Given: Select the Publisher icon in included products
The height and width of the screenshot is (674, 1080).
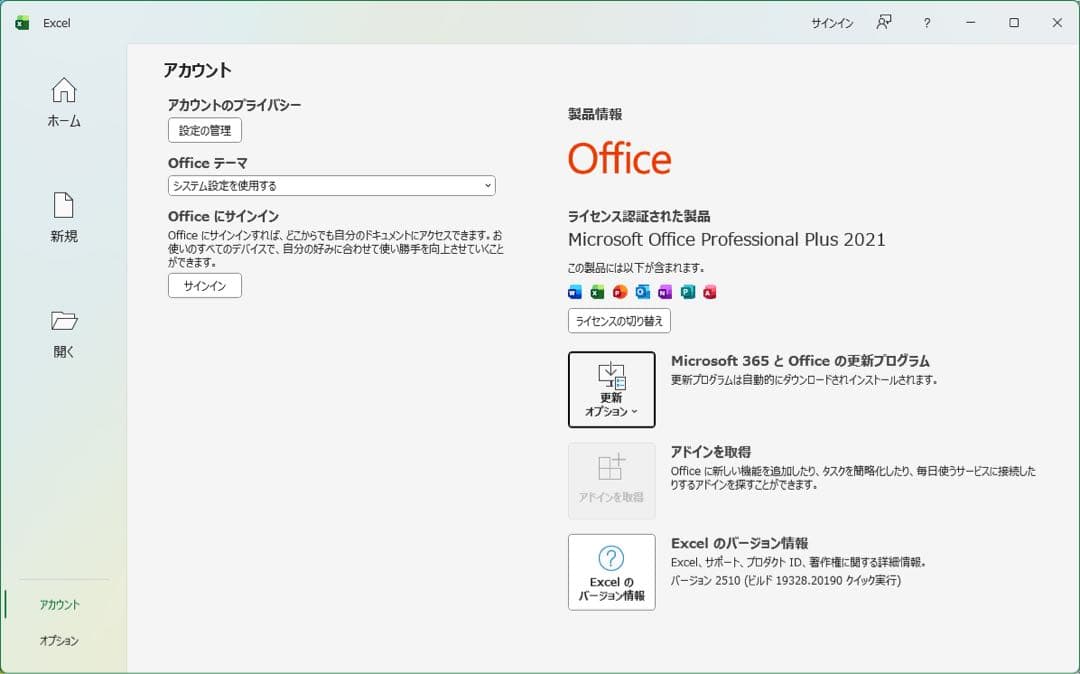Looking at the screenshot, I should (686, 291).
